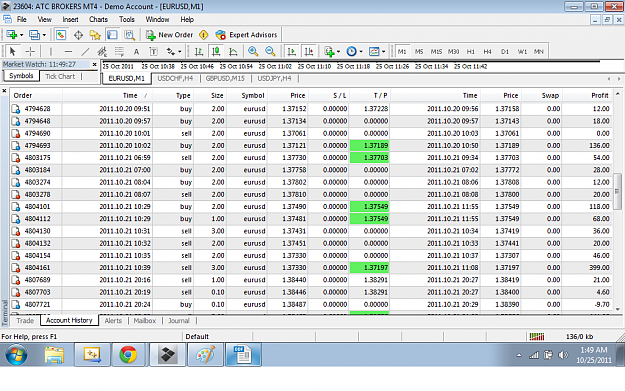Switch to the Journal tab
This screenshot has width=625, height=391.
coord(179,320)
